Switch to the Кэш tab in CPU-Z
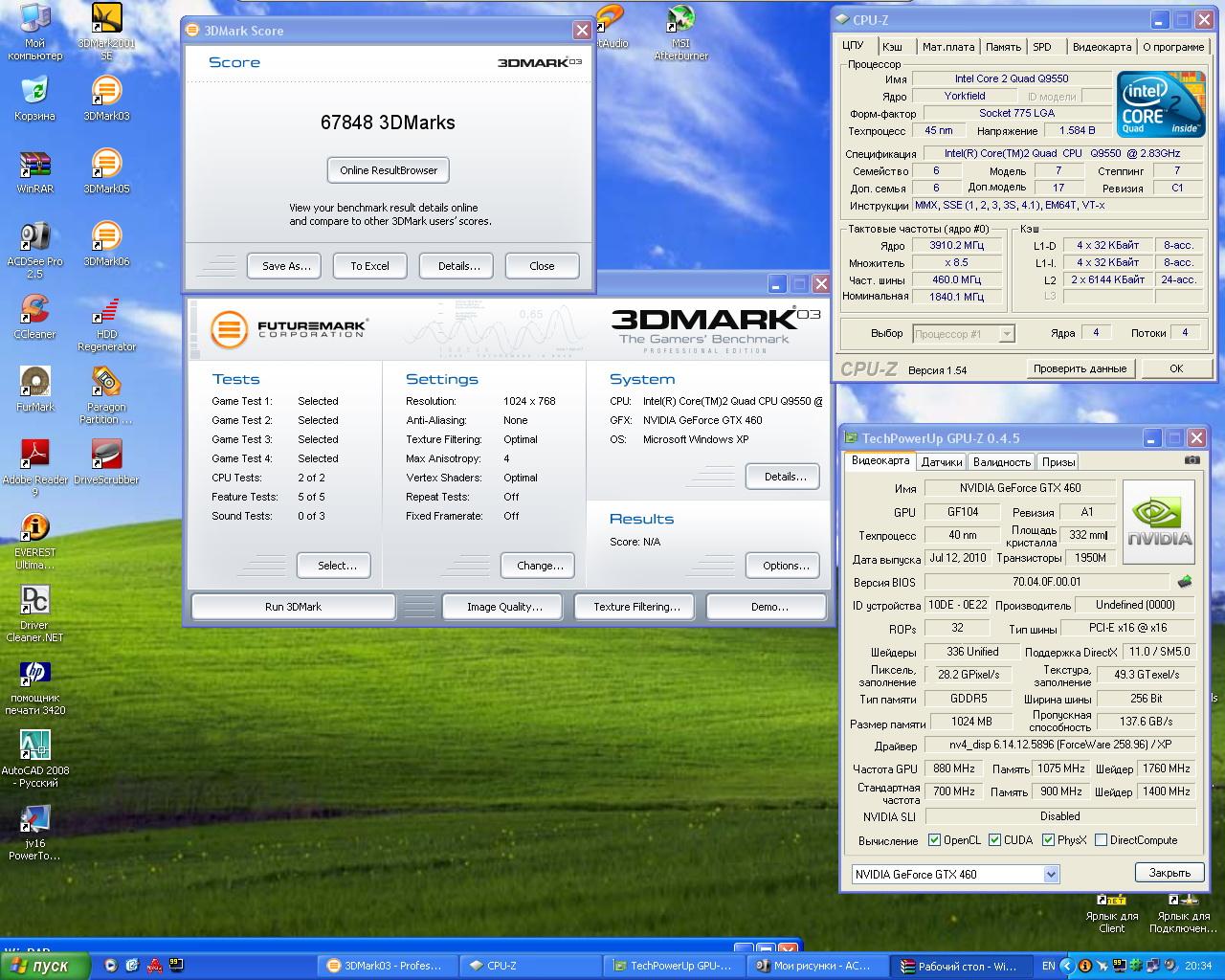The image size is (1225, 980). [x=892, y=47]
